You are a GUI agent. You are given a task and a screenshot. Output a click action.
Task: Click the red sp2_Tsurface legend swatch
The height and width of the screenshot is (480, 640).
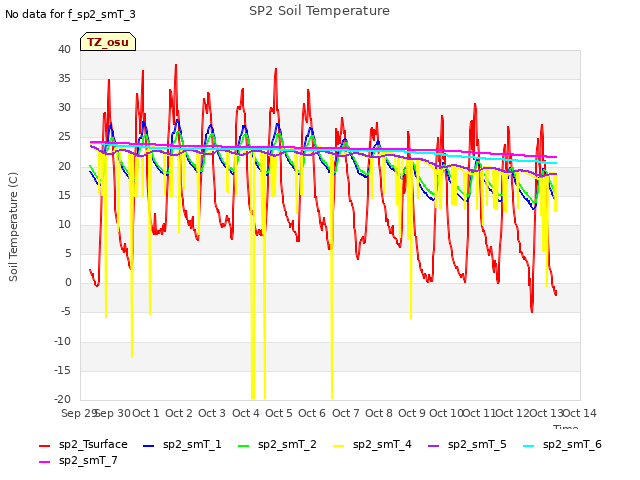click(x=44, y=446)
